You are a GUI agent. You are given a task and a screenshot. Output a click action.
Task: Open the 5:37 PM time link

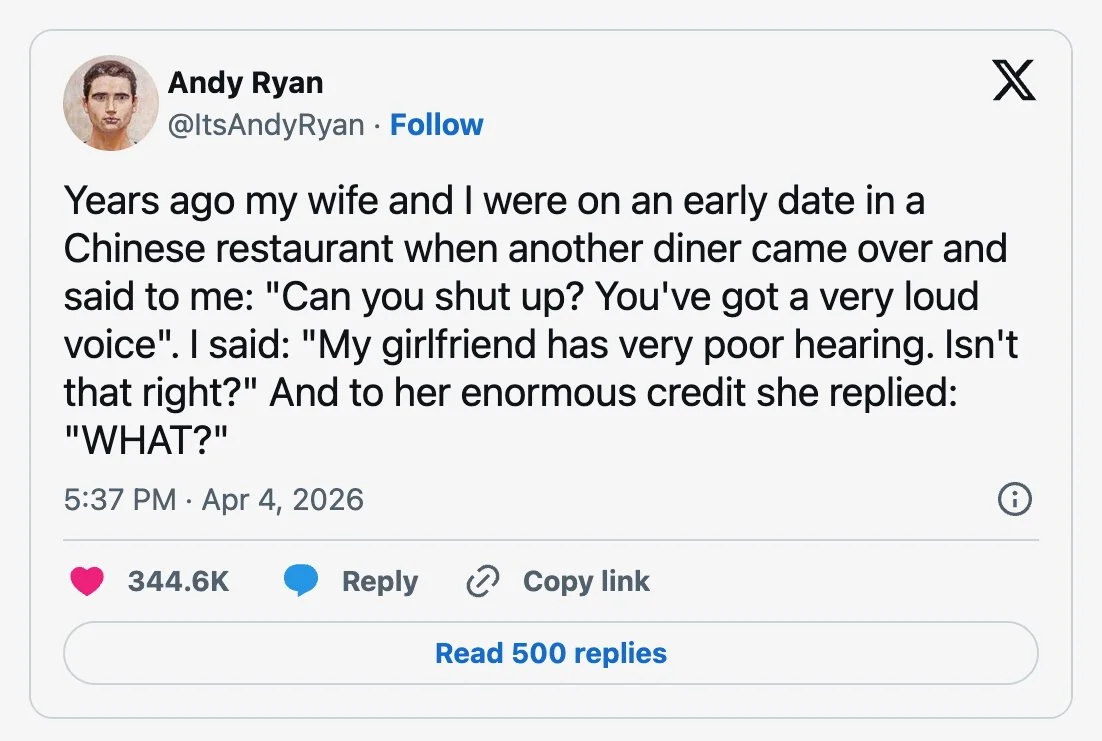(119, 500)
